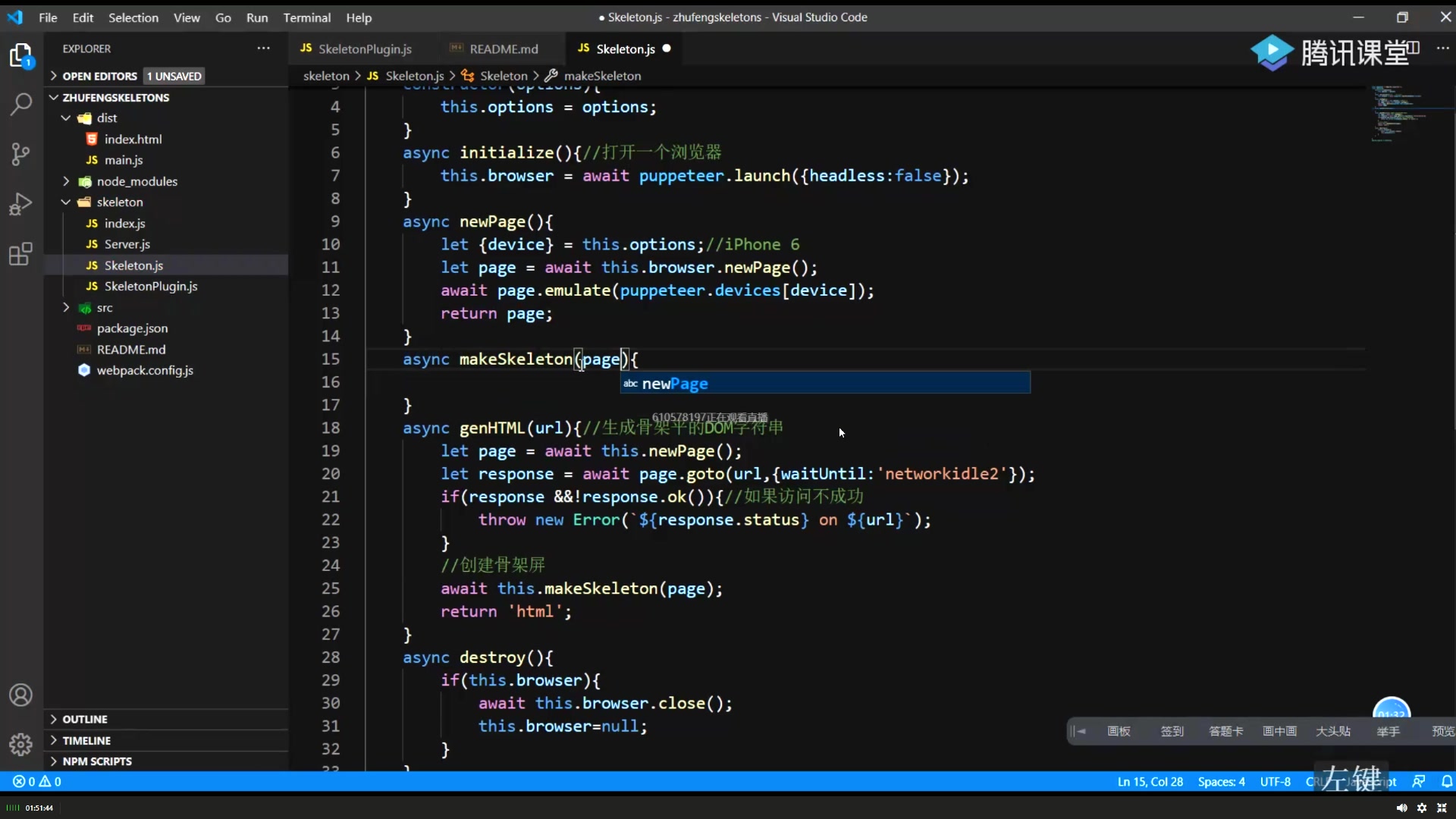Open the Terminal menu
Viewport: 1456px width, 819px height.
click(307, 17)
